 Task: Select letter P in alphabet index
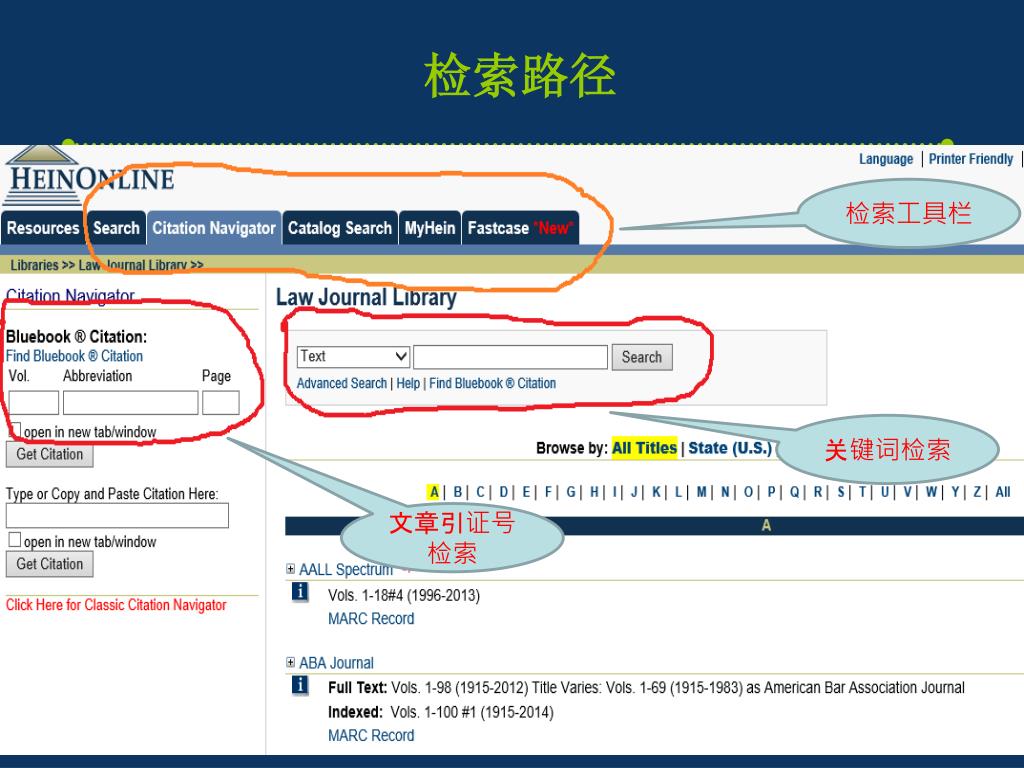pyautogui.click(x=771, y=492)
